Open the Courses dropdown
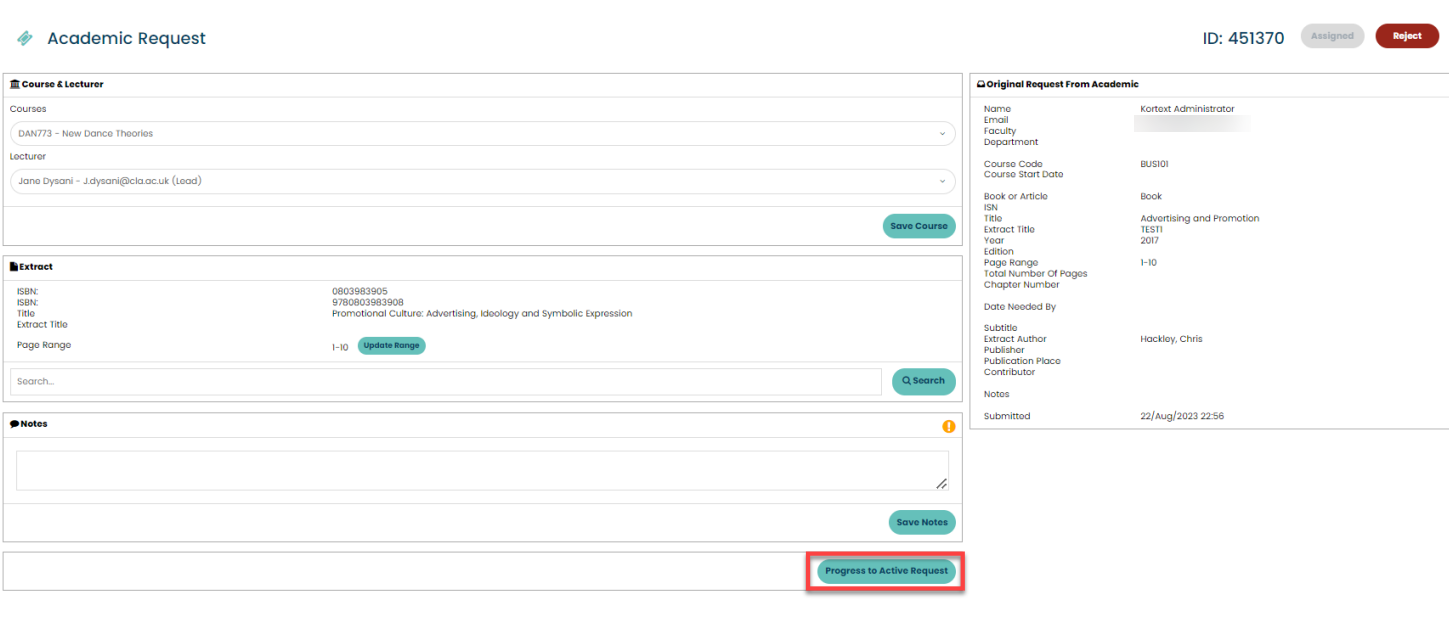This screenshot has height=621, width=1449. [482, 133]
